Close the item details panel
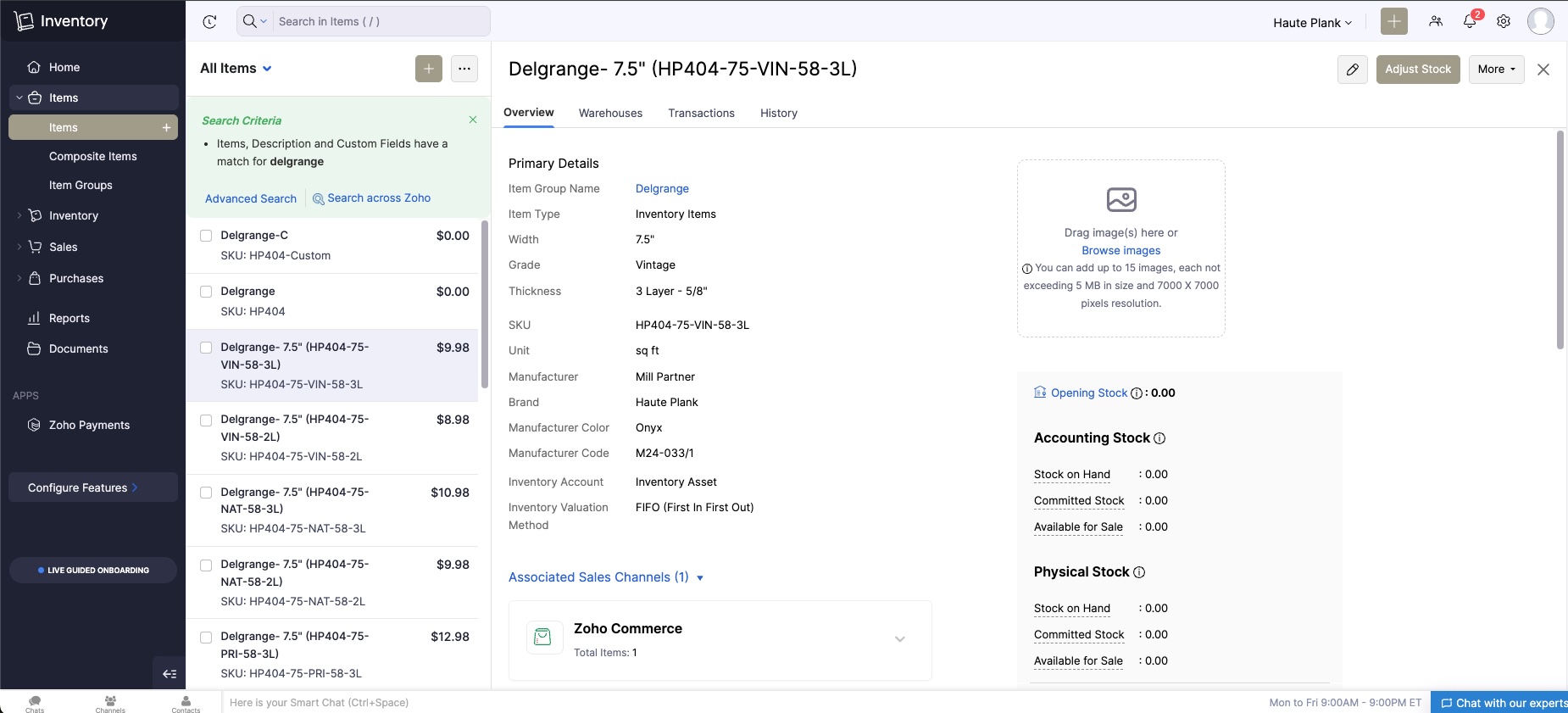The width and height of the screenshot is (1568, 713). tap(1543, 70)
